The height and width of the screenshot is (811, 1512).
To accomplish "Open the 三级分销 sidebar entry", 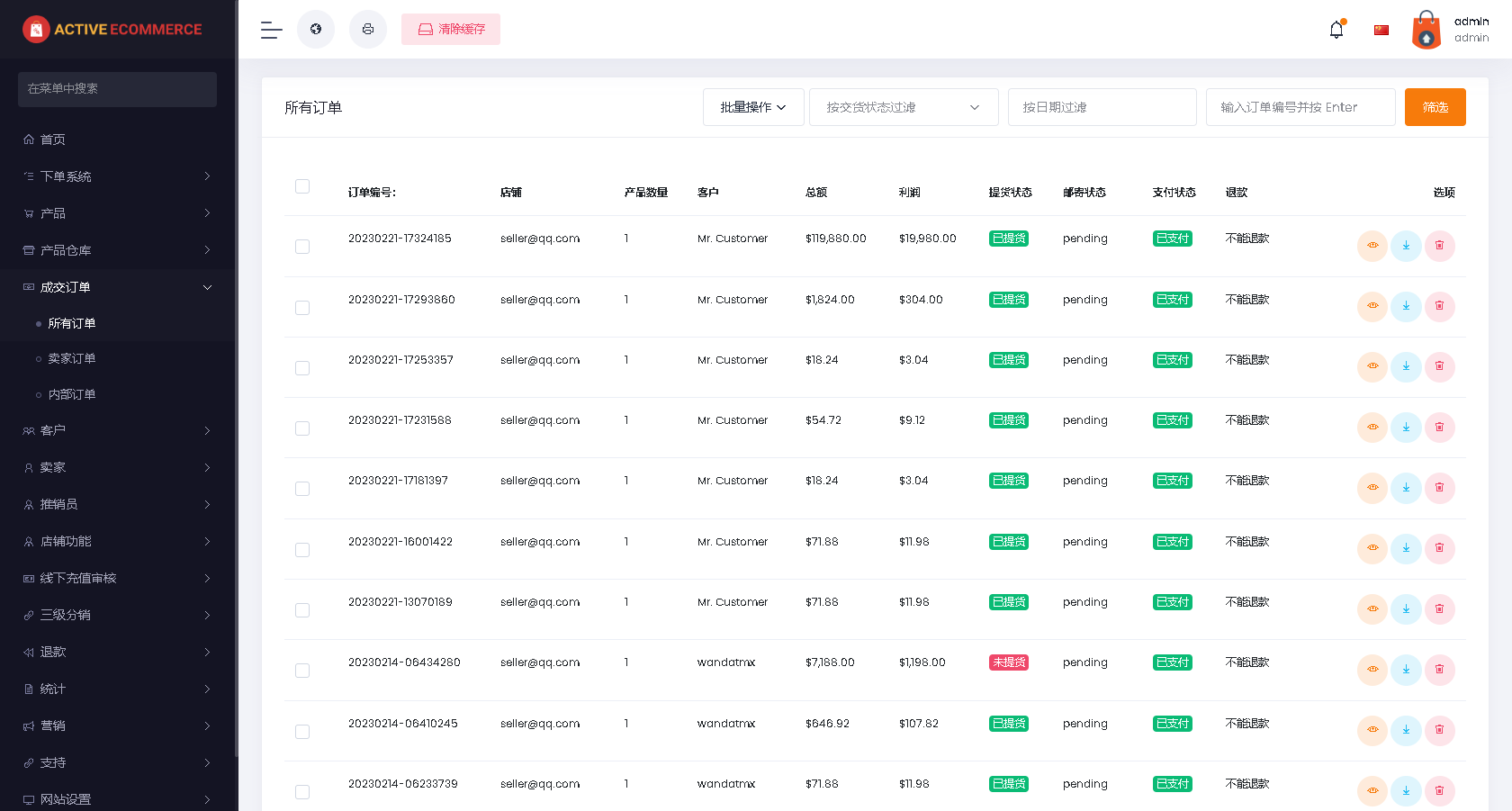I will coord(117,615).
